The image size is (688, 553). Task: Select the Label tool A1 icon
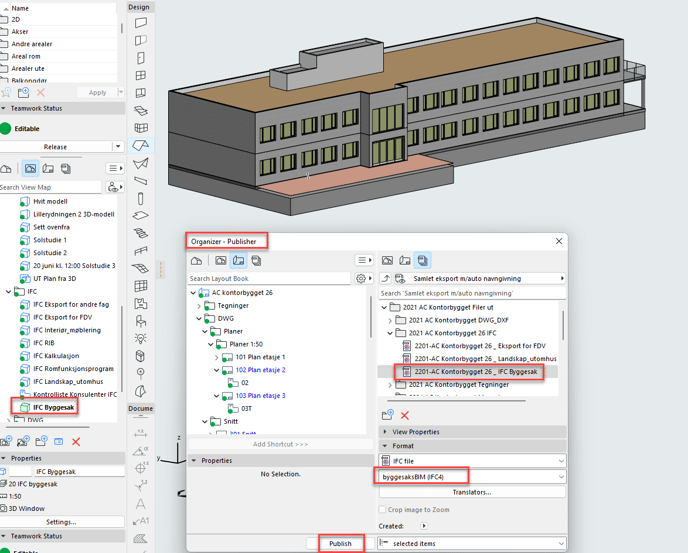tap(141, 521)
